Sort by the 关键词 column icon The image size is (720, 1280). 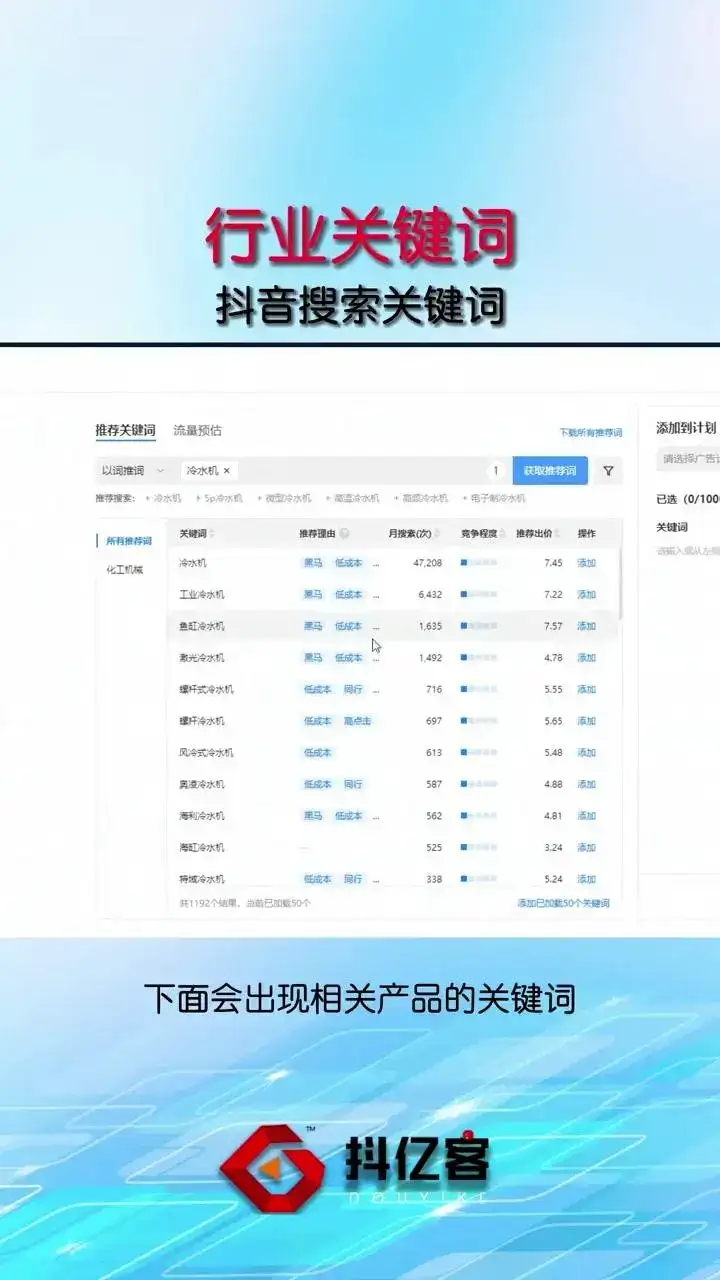pyautogui.click(x=212, y=534)
